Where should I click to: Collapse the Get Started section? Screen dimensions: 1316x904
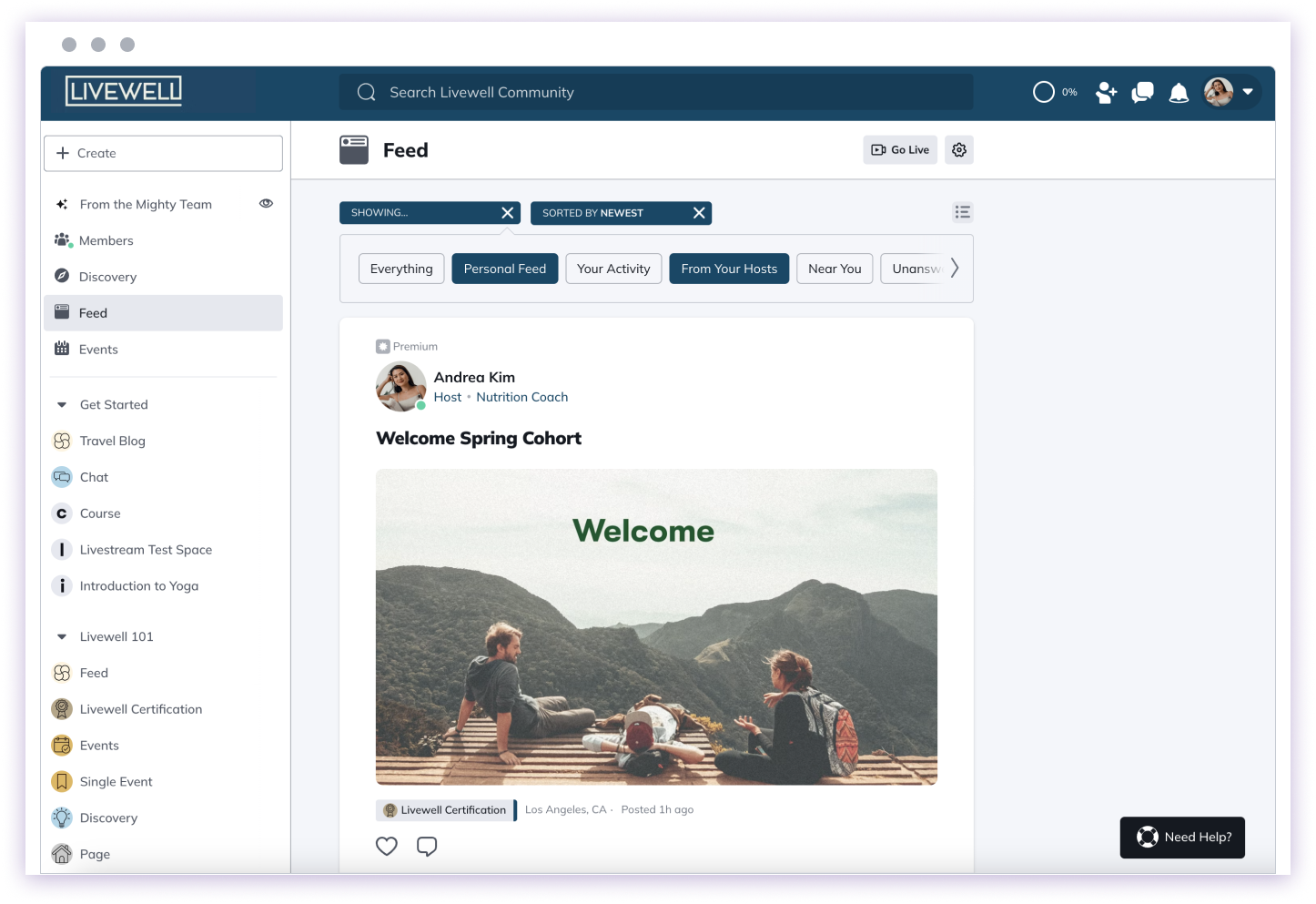click(61, 404)
